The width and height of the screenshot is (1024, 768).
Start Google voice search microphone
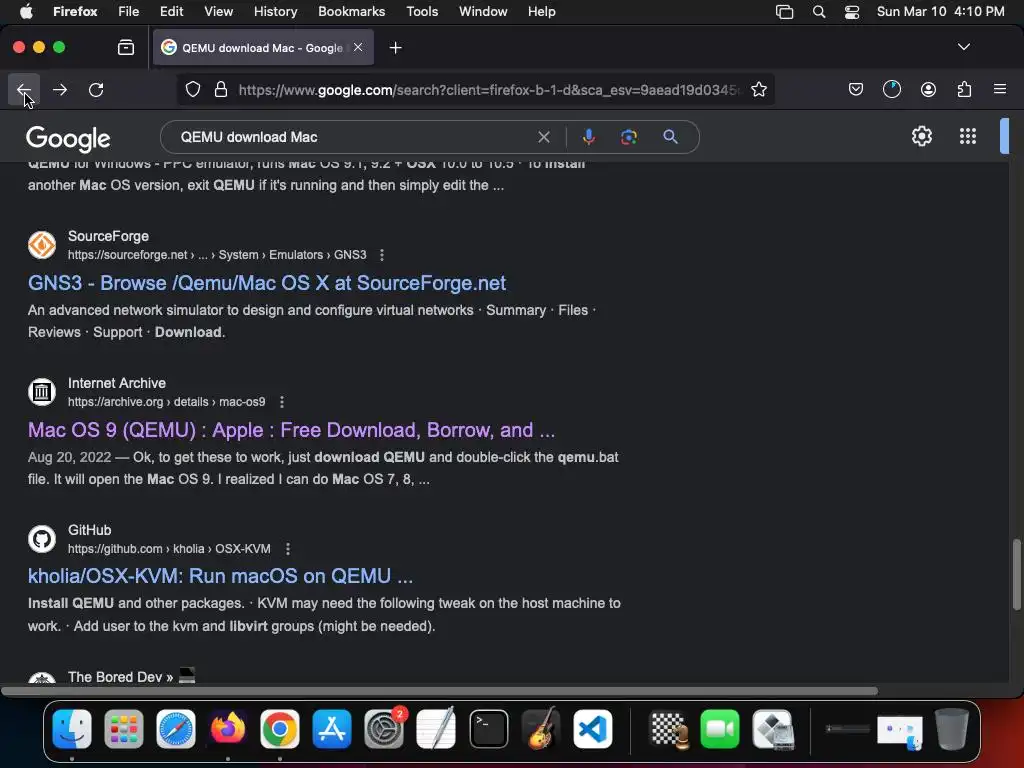(x=588, y=136)
